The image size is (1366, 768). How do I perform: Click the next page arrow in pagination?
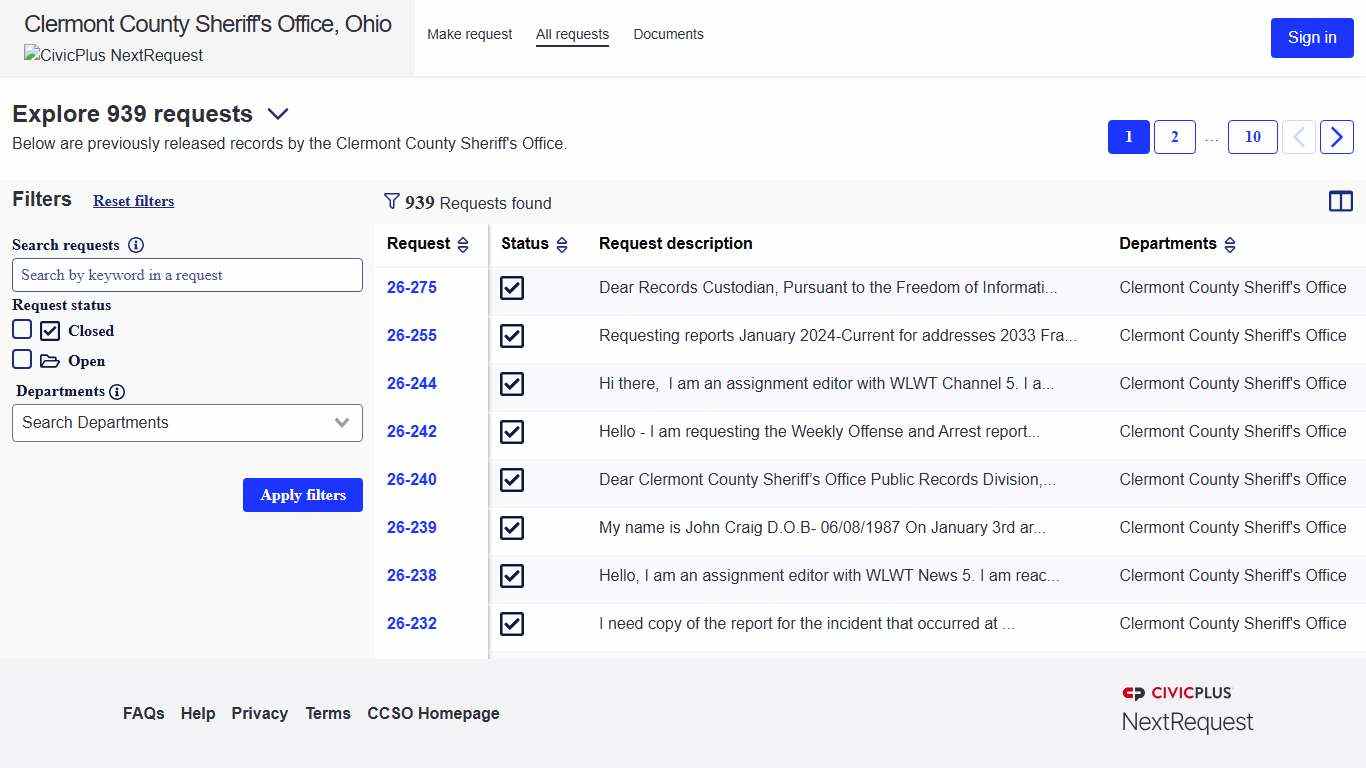(1336, 137)
